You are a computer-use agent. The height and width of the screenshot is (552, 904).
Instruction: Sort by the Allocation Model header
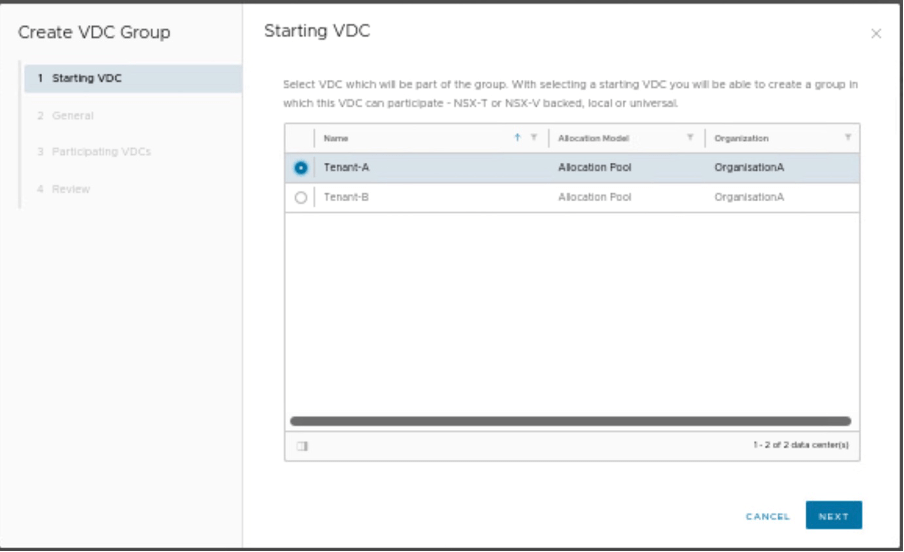[x=594, y=138]
